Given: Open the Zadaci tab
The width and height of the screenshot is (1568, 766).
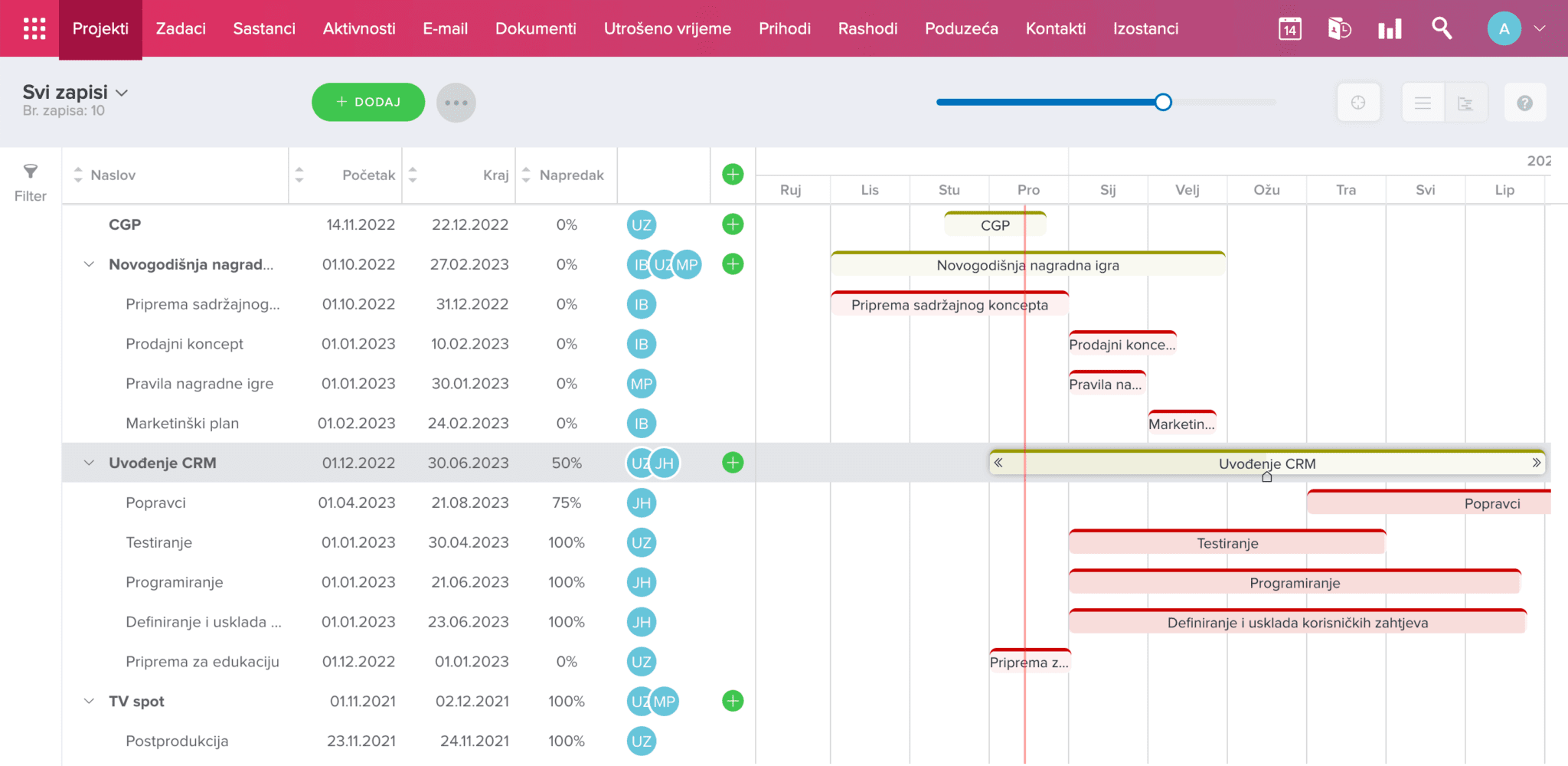Looking at the screenshot, I should click(181, 29).
